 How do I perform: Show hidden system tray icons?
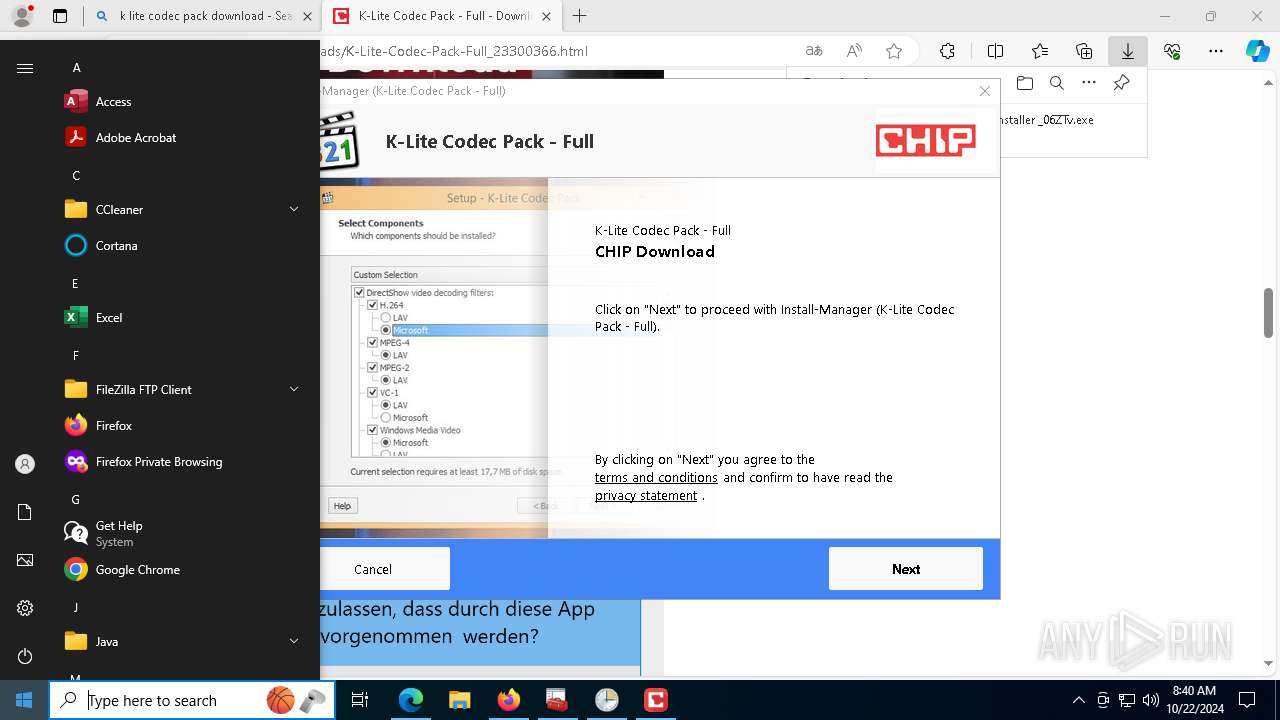coord(1078,700)
